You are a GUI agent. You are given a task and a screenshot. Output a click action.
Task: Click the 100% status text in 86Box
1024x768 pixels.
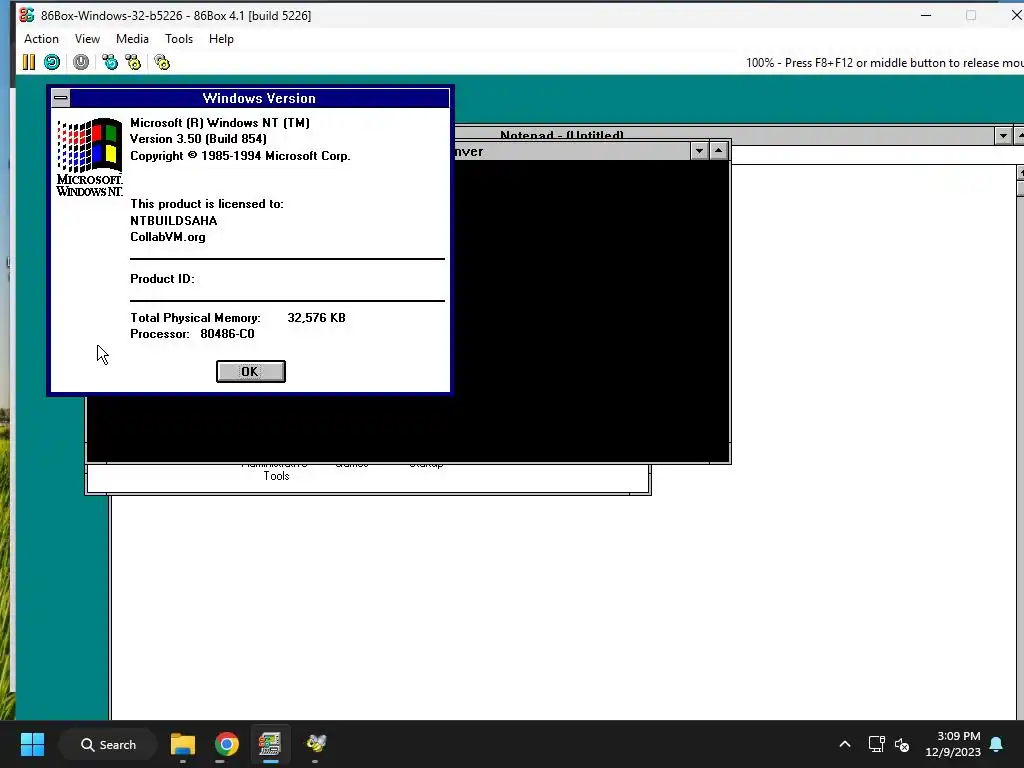(x=885, y=63)
